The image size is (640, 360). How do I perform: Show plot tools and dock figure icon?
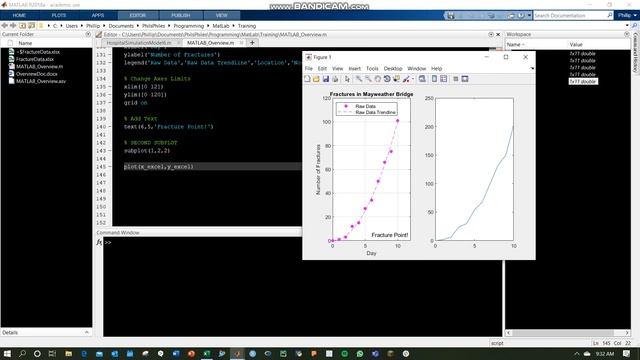coord(465,79)
